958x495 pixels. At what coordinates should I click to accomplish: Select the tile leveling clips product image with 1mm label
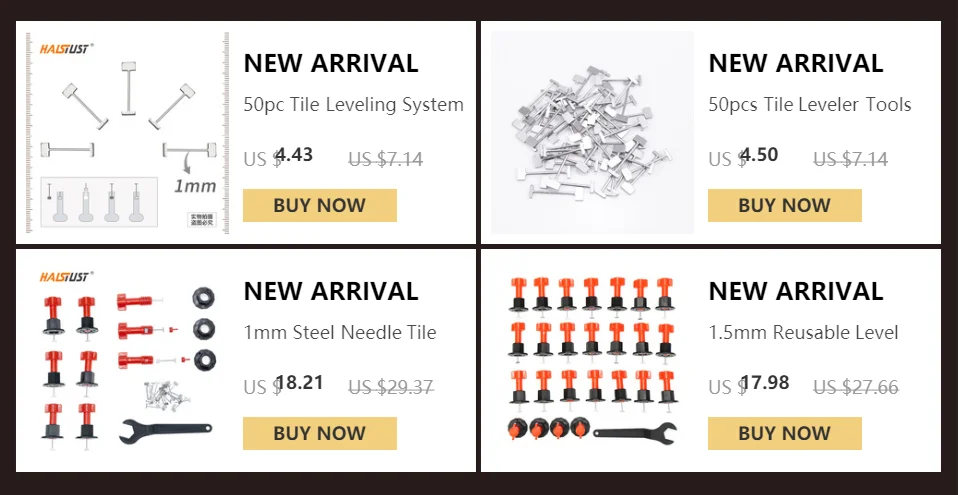pos(127,133)
